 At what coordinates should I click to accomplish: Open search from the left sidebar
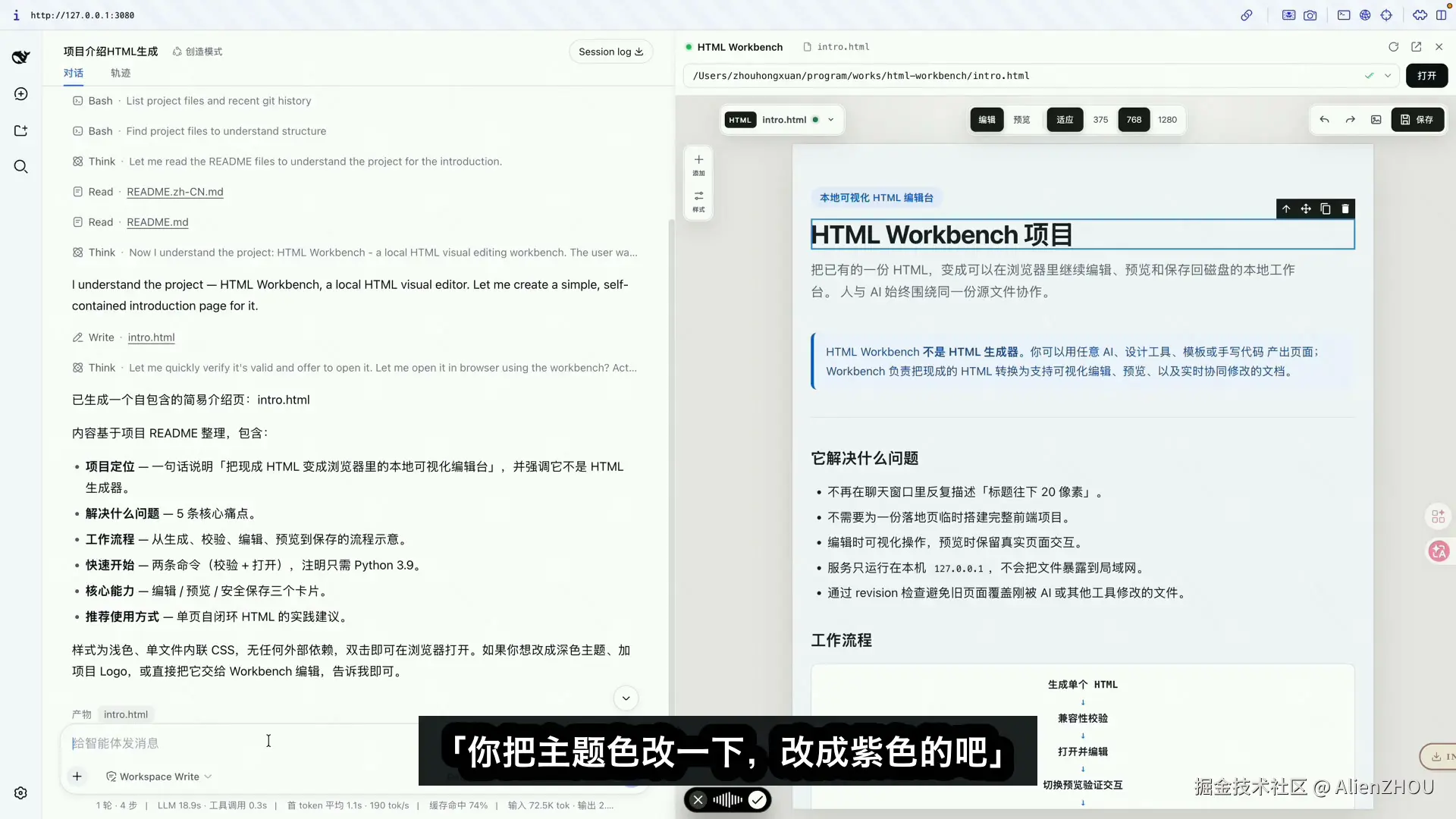[x=21, y=167]
